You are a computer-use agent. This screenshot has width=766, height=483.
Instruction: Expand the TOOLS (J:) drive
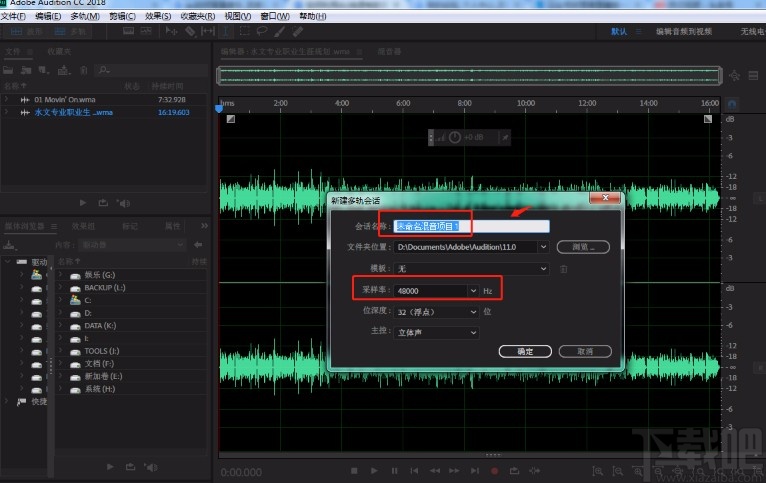[61, 351]
